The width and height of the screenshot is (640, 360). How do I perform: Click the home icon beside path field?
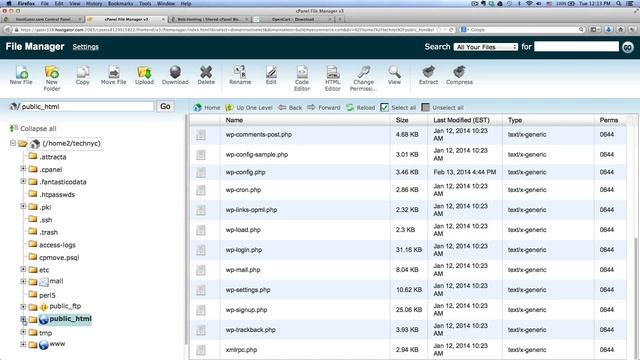click(x=14, y=107)
